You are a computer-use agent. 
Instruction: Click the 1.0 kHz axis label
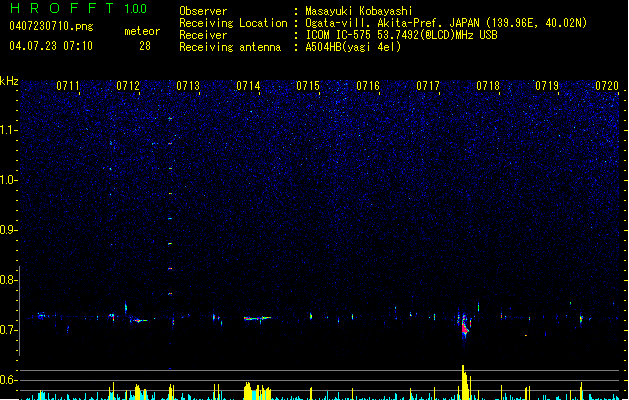pos(8,180)
